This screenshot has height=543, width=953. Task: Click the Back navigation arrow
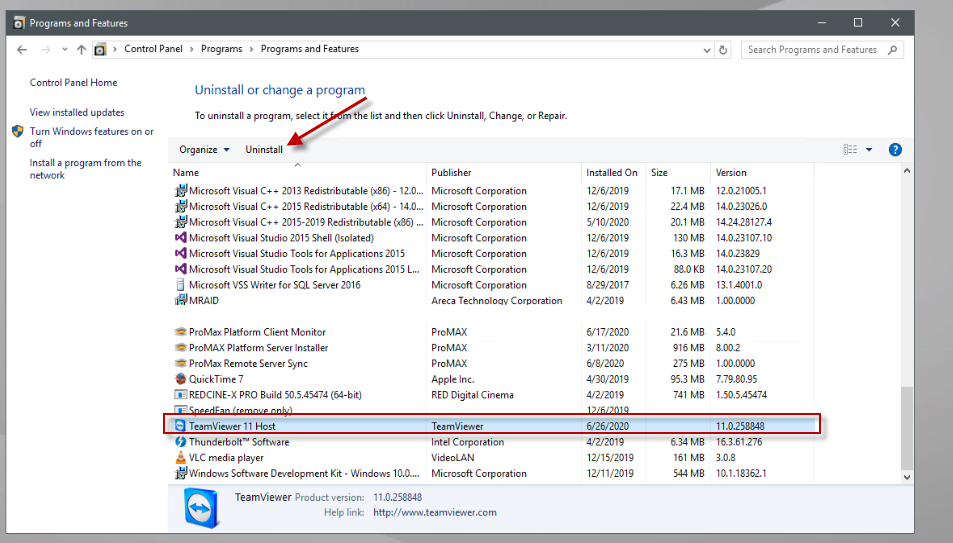click(x=22, y=50)
